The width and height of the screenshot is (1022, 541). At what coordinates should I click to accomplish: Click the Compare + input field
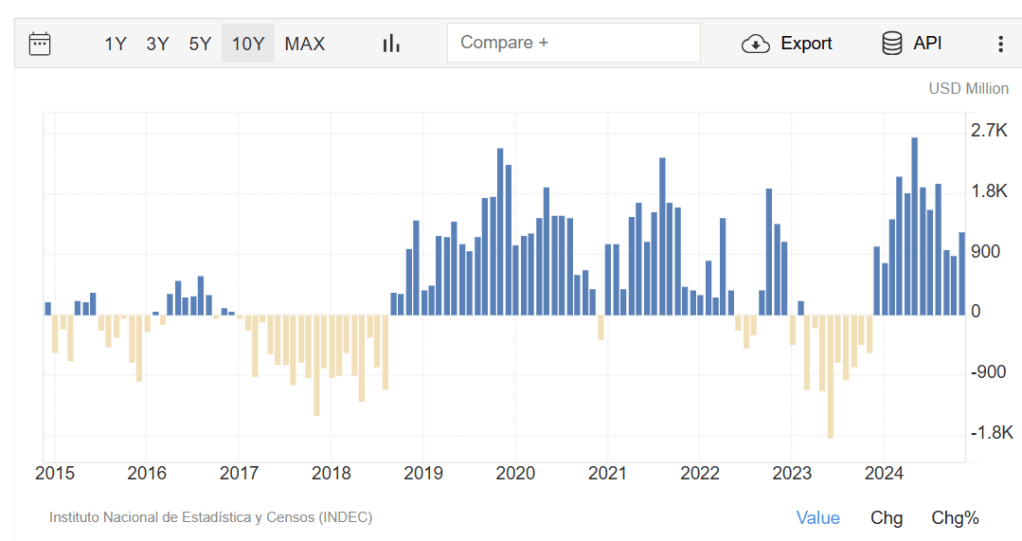(x=573, y=43)
